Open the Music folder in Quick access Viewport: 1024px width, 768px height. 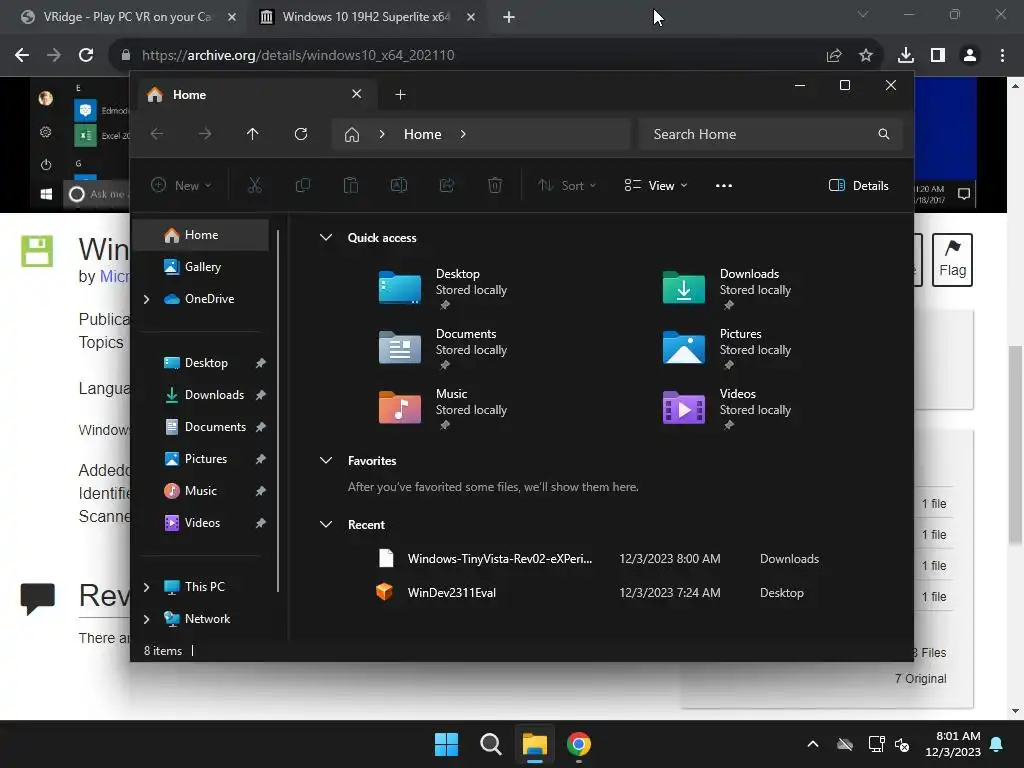[x=443, y=408]
